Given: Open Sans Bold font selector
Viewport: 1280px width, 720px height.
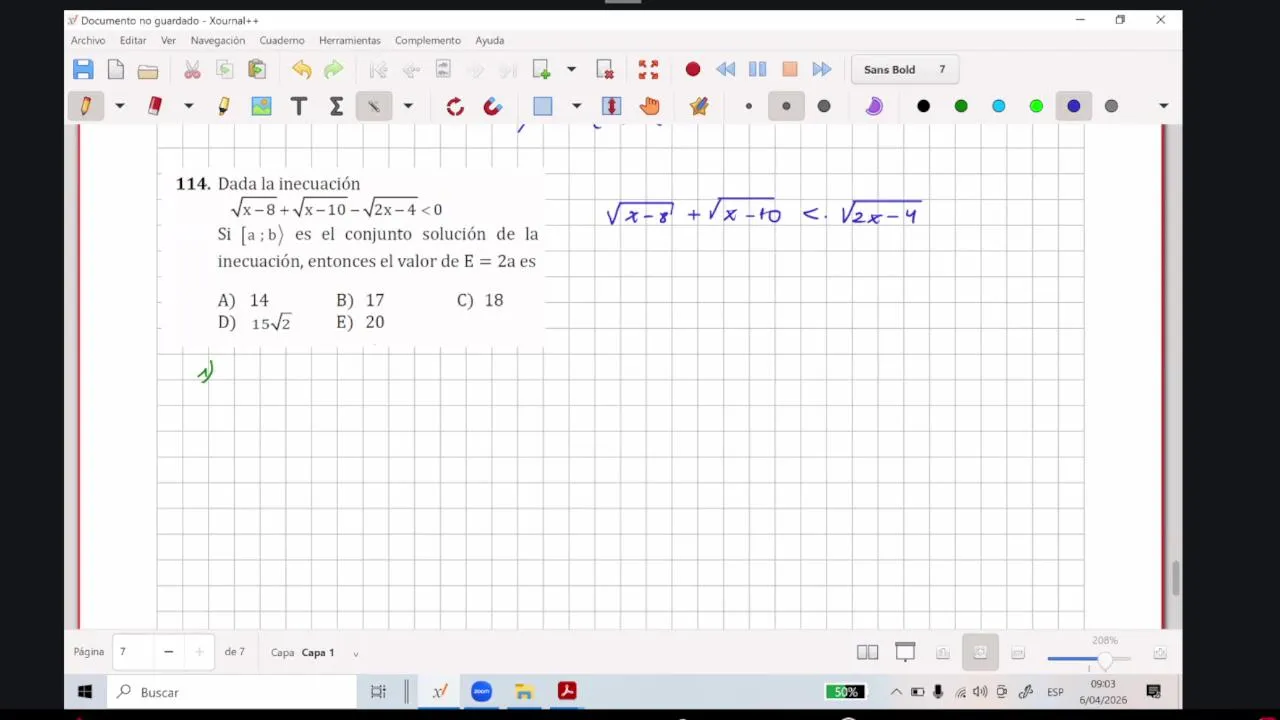Looking at the screenshot, I should (905, 69).
